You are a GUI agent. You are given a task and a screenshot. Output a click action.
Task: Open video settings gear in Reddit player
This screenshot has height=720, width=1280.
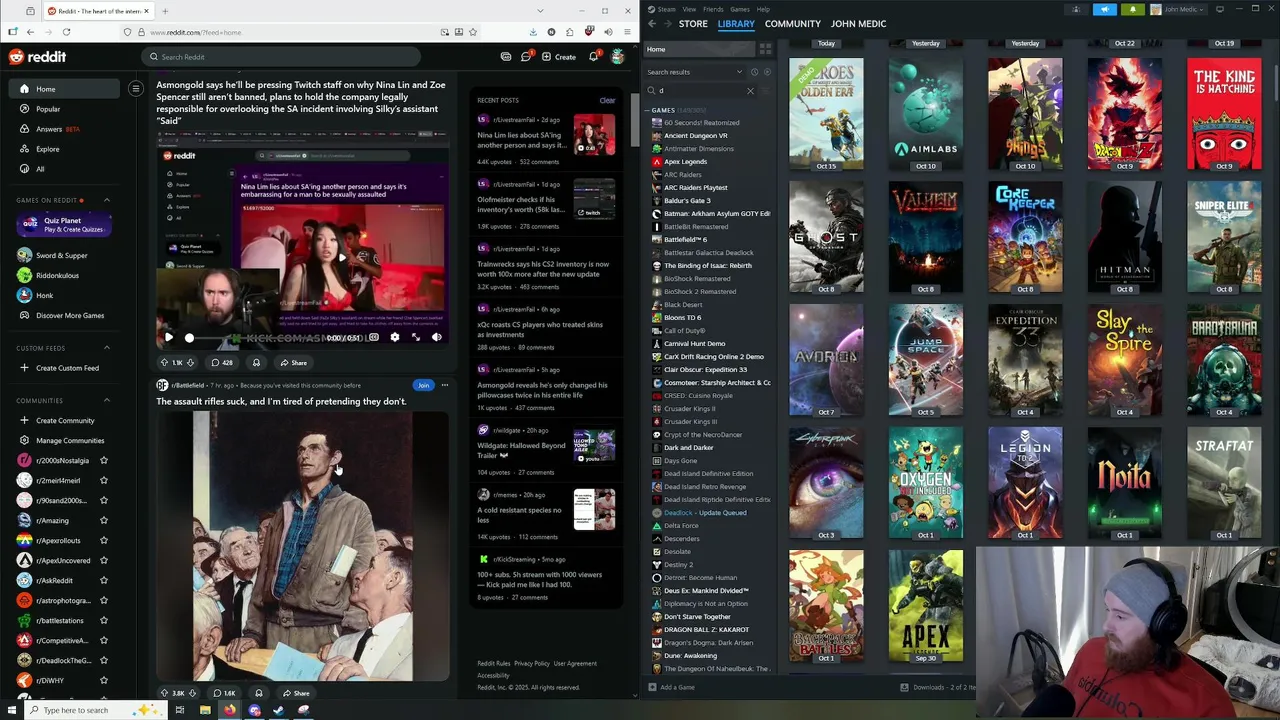tap(394, 337)
